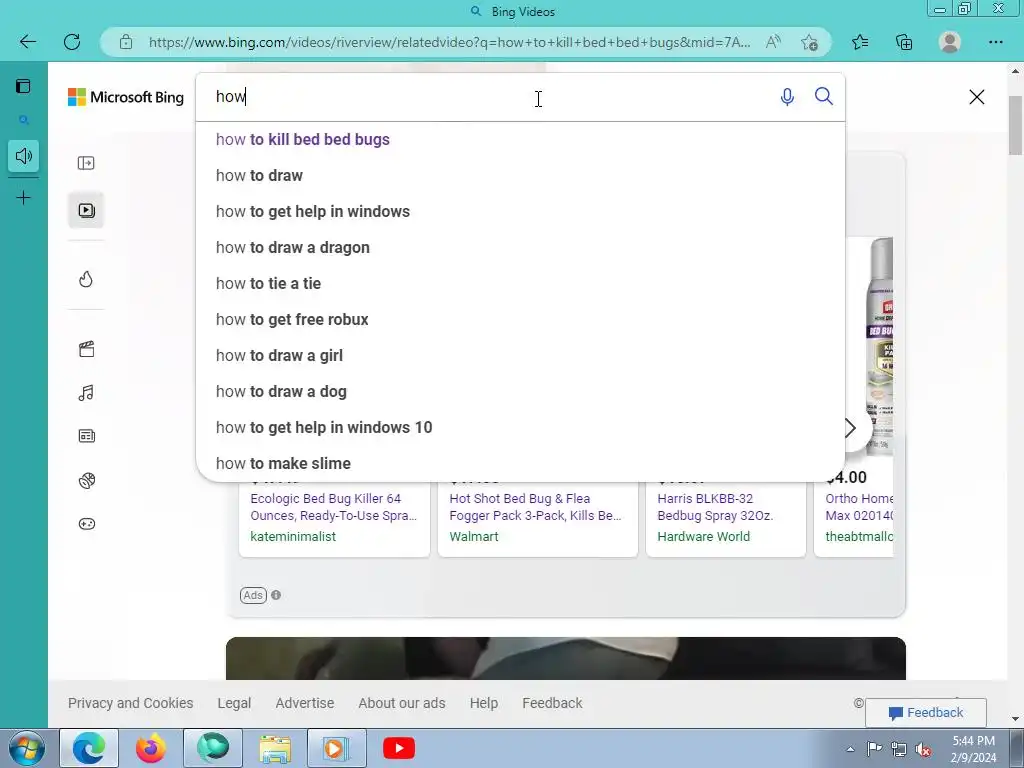Viewport: 1024px width, 768px height.
Task: Click the video player preview below ads
Action: coord(566,658)
